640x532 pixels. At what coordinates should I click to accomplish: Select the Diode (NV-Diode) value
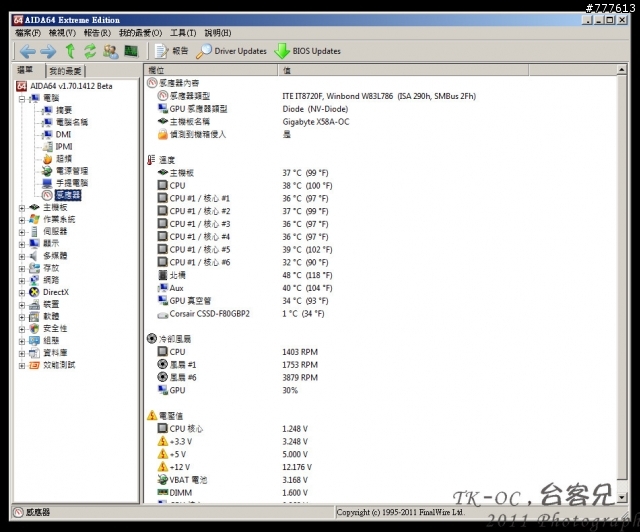[x=315, y=109]
